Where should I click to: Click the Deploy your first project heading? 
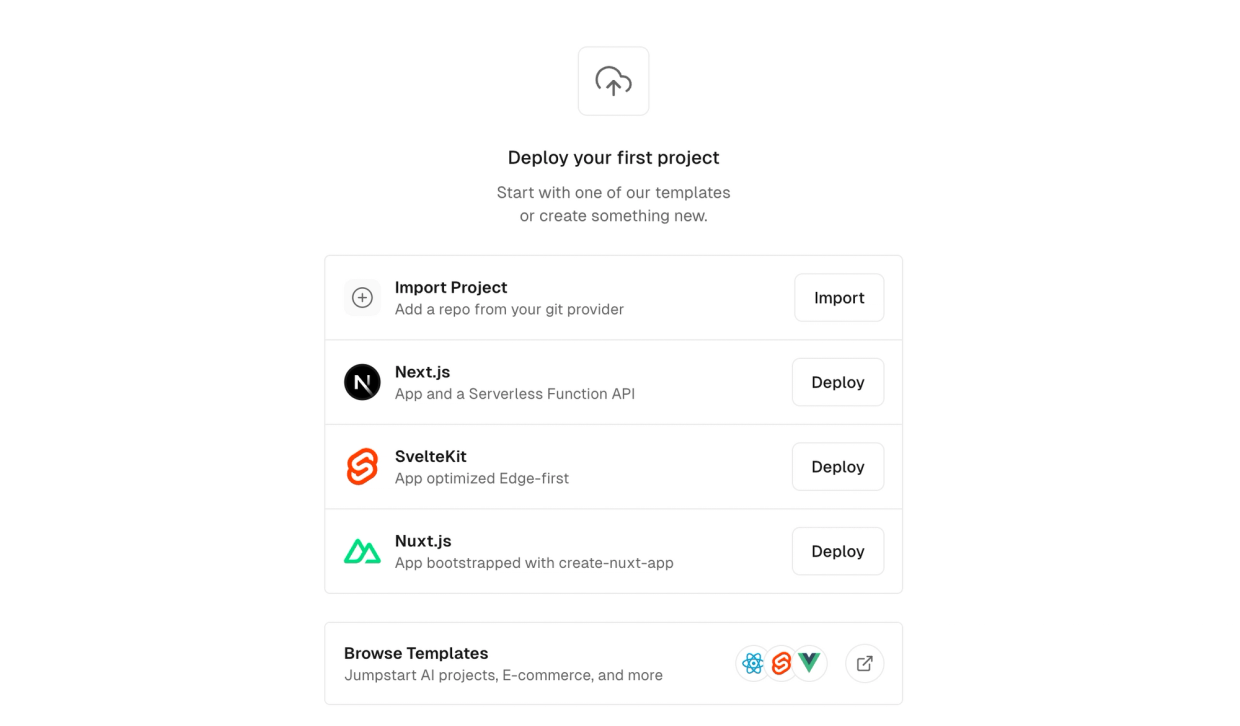[x=613, y=157]
